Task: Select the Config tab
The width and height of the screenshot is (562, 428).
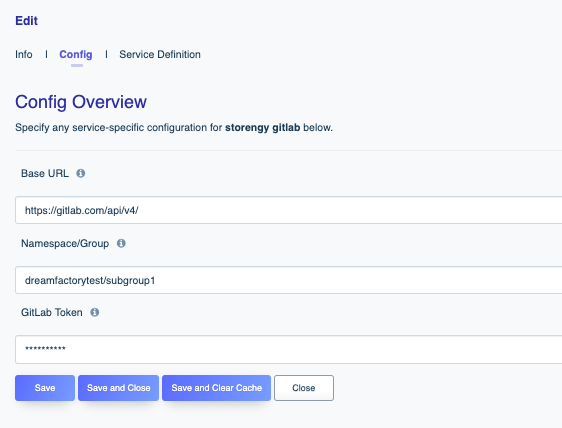Action: click(x=76, y=54)
